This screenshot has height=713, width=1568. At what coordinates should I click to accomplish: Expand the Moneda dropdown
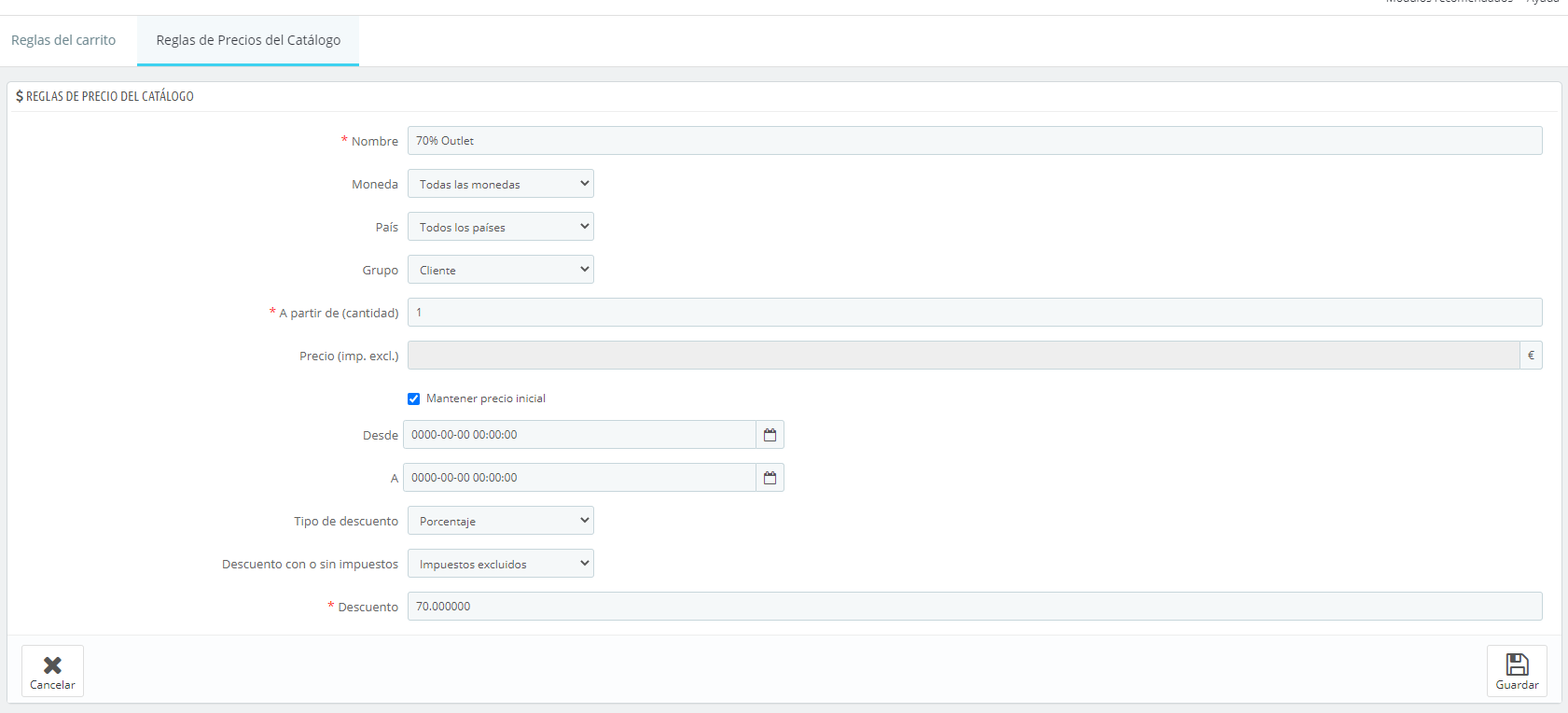pos(500,184)
